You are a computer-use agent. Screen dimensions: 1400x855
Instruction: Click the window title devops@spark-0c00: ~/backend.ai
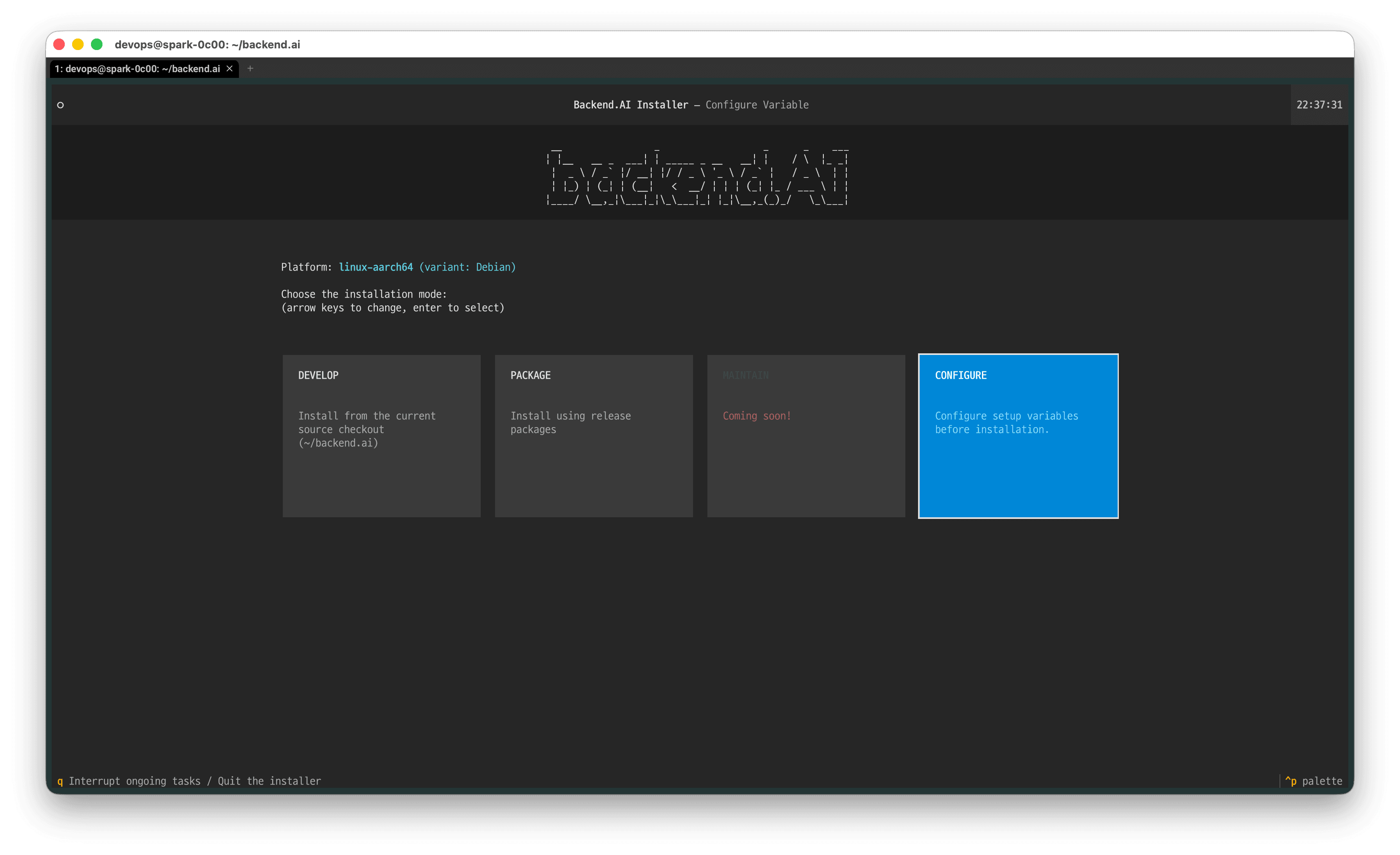207,44
